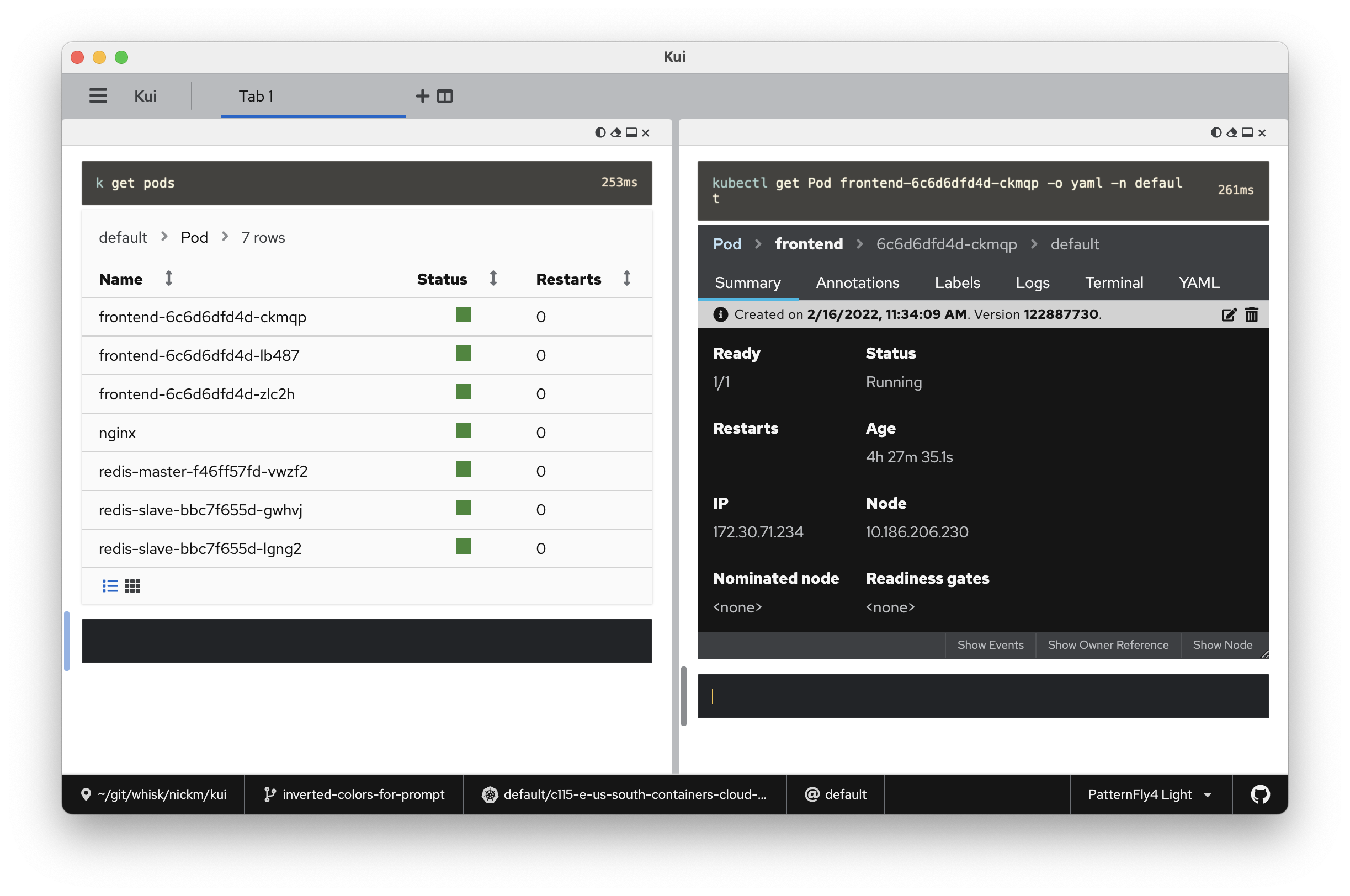Open the PatternFly4 Light theme dropdown
The image size is (1350, 896).
[x=1150, y=794]
